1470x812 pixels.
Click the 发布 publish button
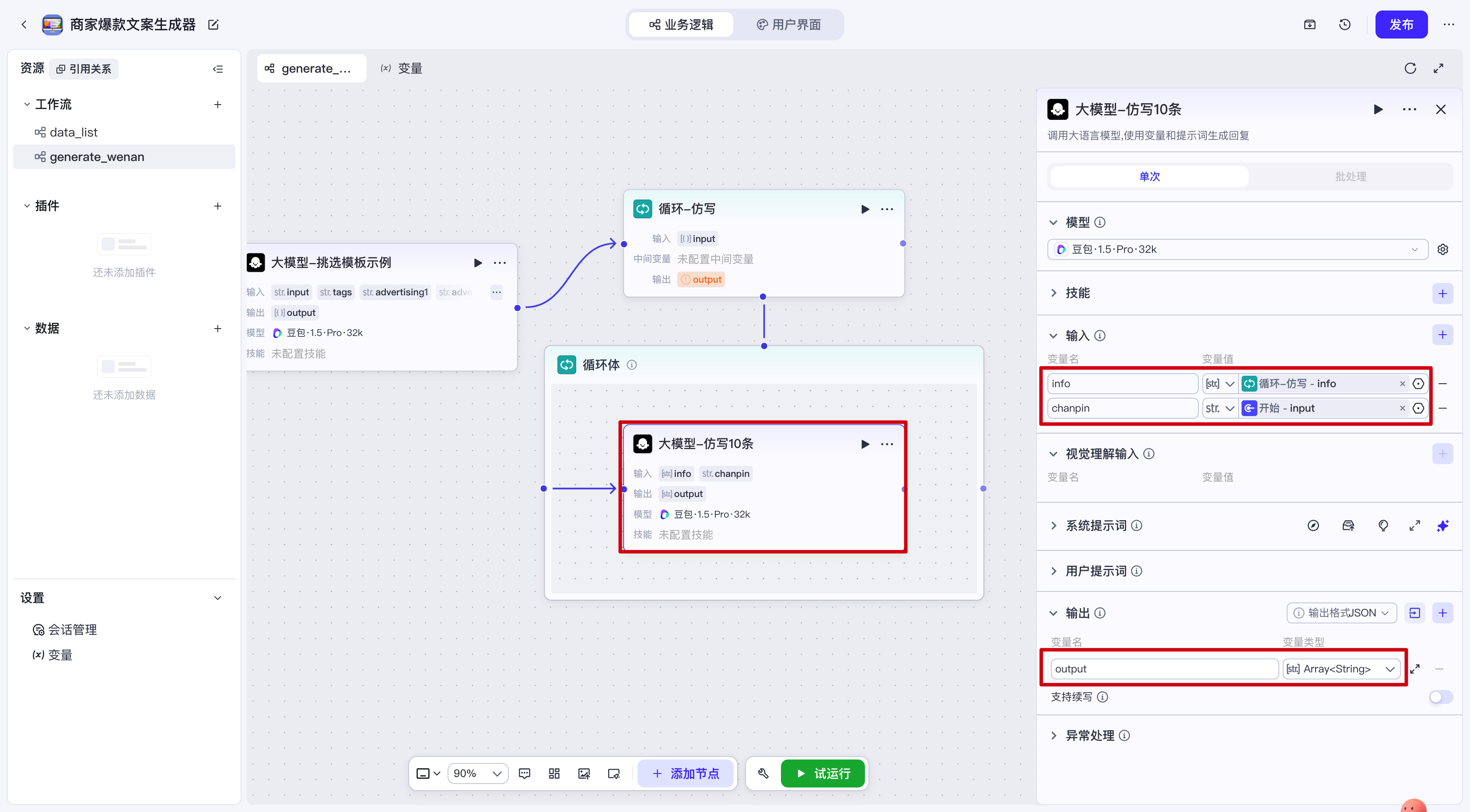[x=1400, y=24]
